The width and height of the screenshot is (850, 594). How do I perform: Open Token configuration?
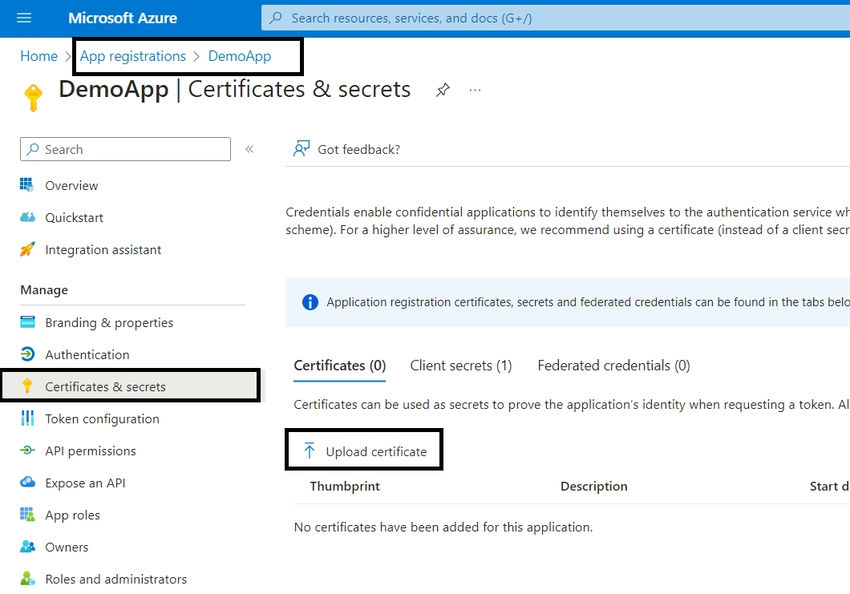[101, 418]
